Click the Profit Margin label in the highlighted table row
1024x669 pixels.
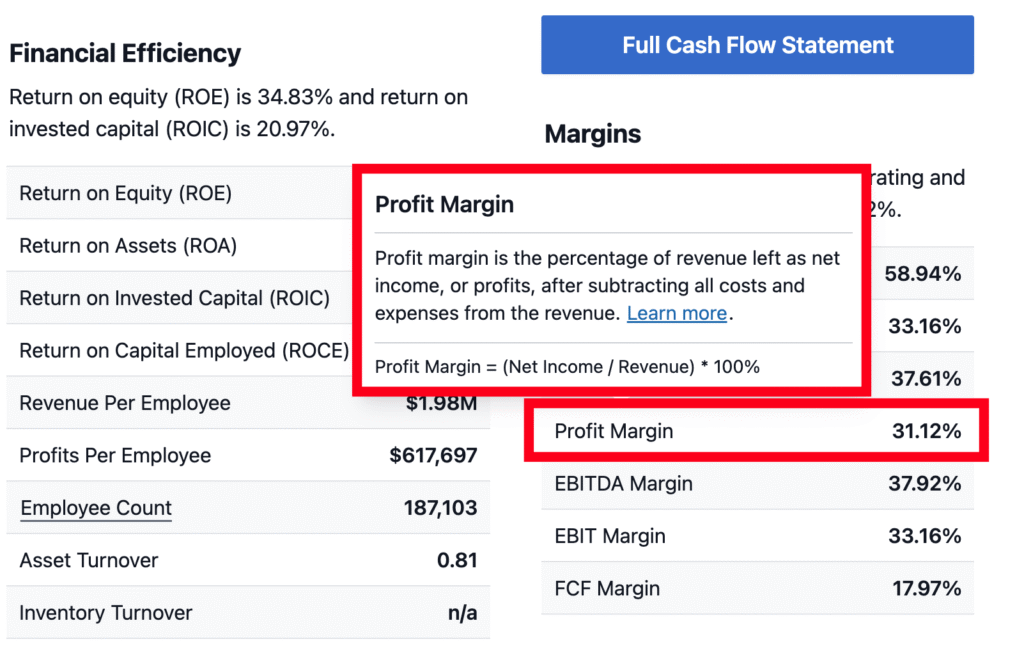[x=614, y=431]
